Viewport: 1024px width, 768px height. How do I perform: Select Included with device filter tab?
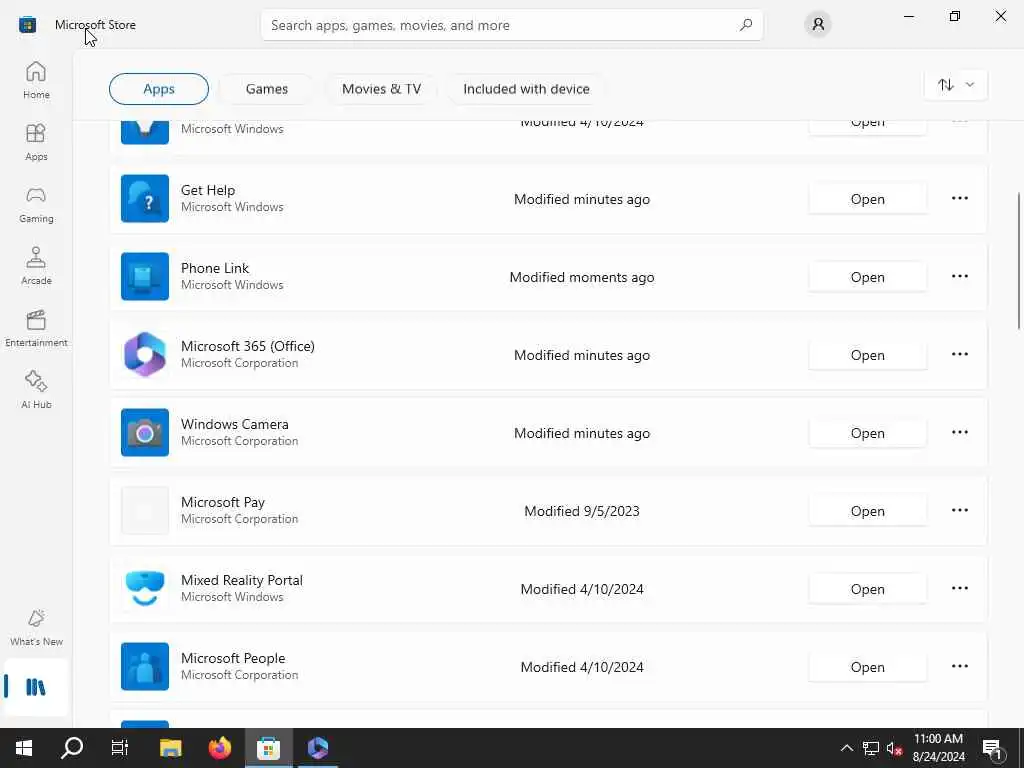coord(526,89)
